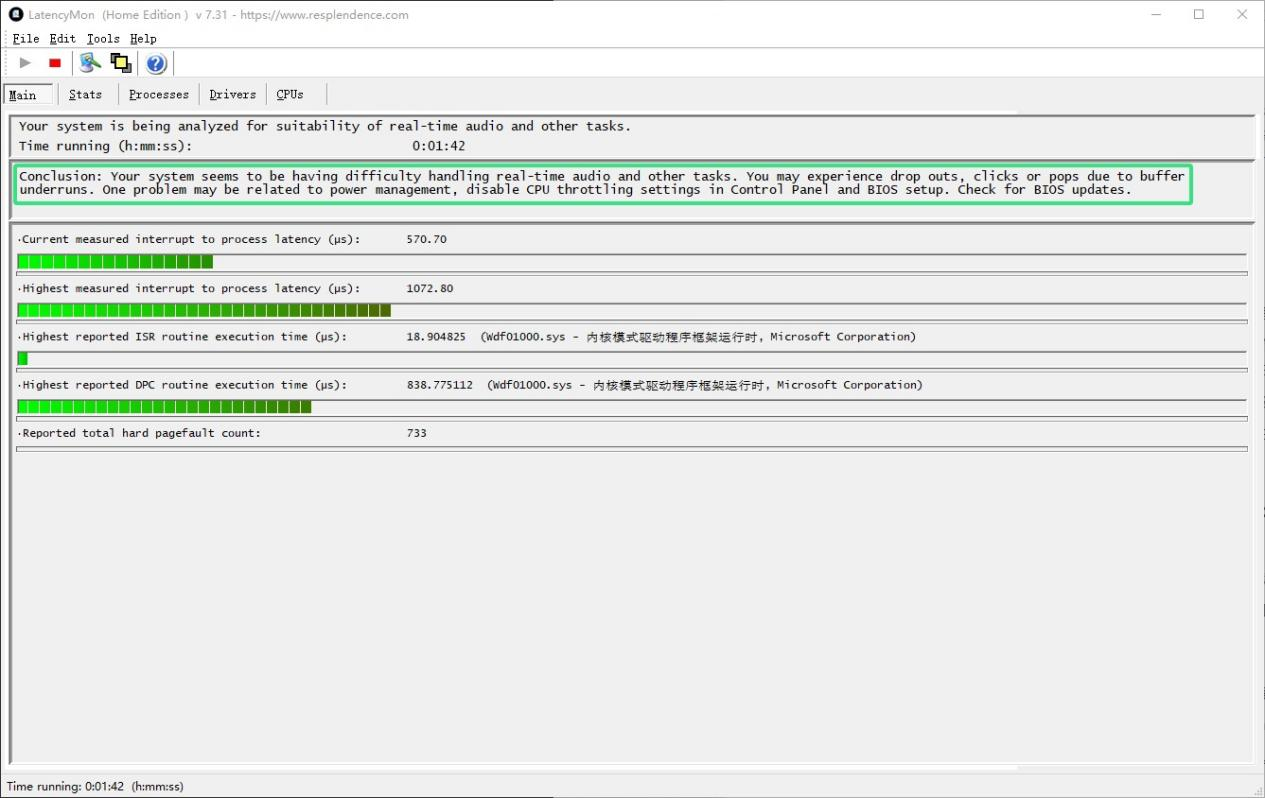Open the Edit menu
The image size is (1265, 798).
point(62,38)
